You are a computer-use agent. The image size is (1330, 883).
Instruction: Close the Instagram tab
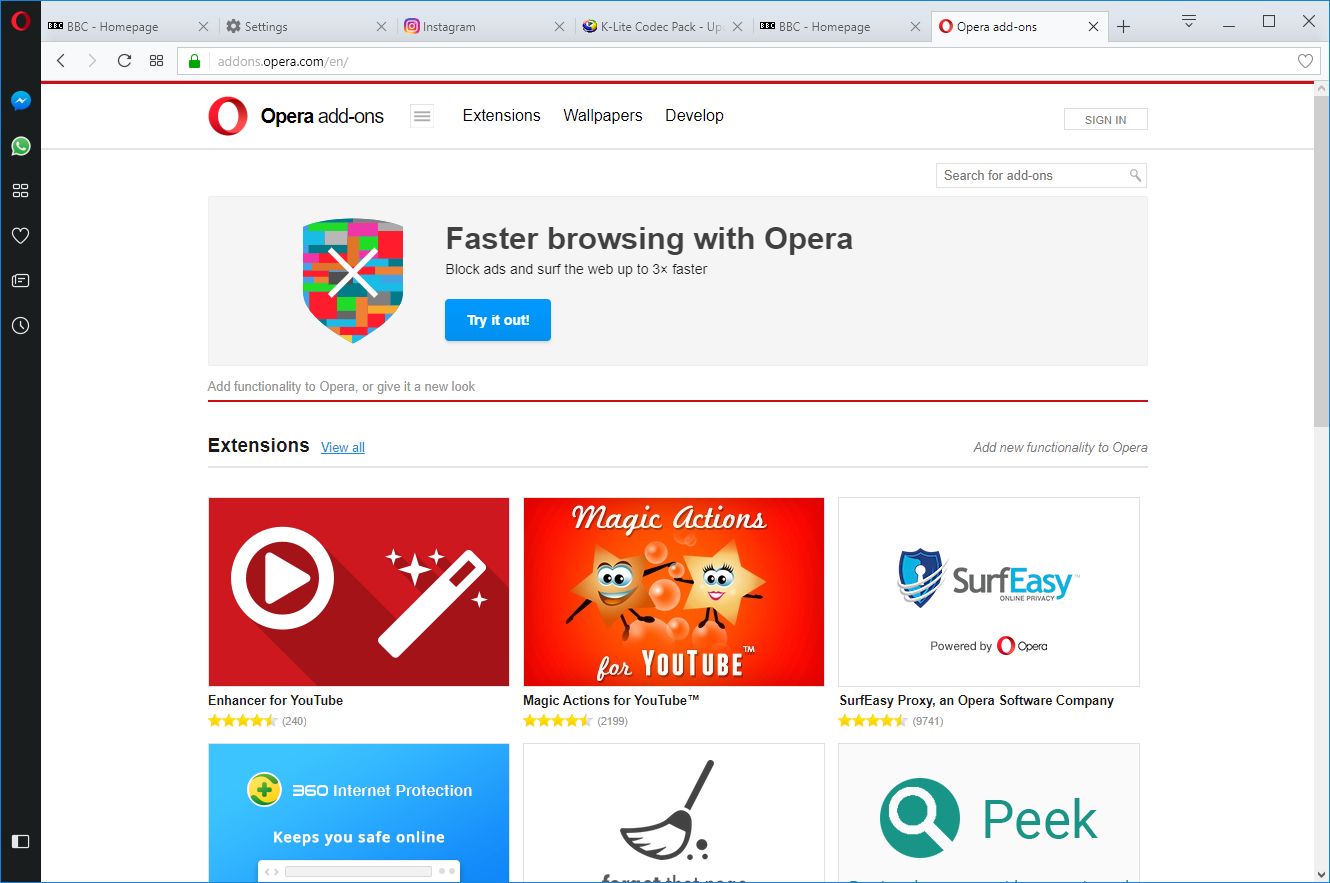pos(559,27)
